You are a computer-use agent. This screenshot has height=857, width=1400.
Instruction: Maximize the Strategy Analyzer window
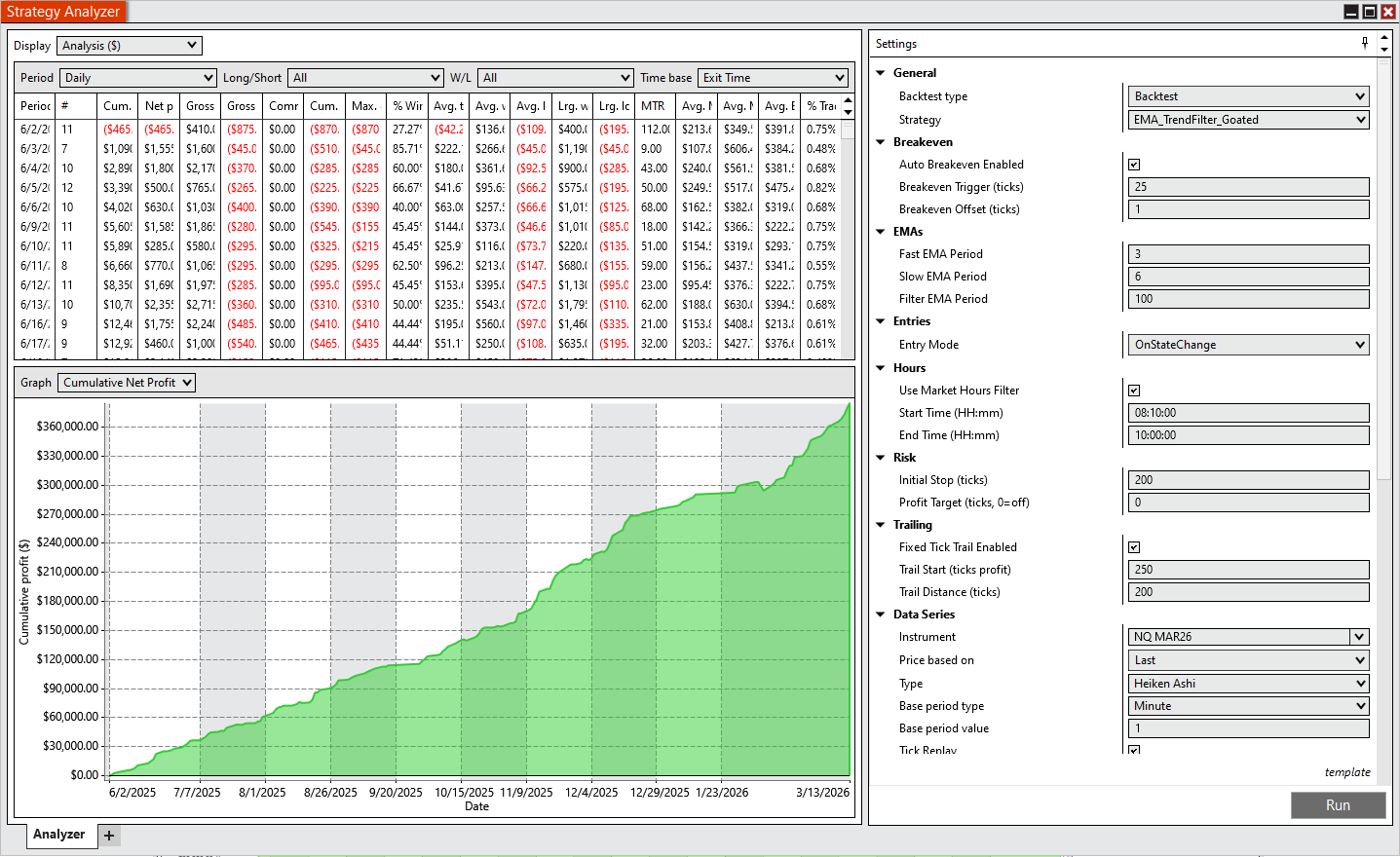(1370, 12)
